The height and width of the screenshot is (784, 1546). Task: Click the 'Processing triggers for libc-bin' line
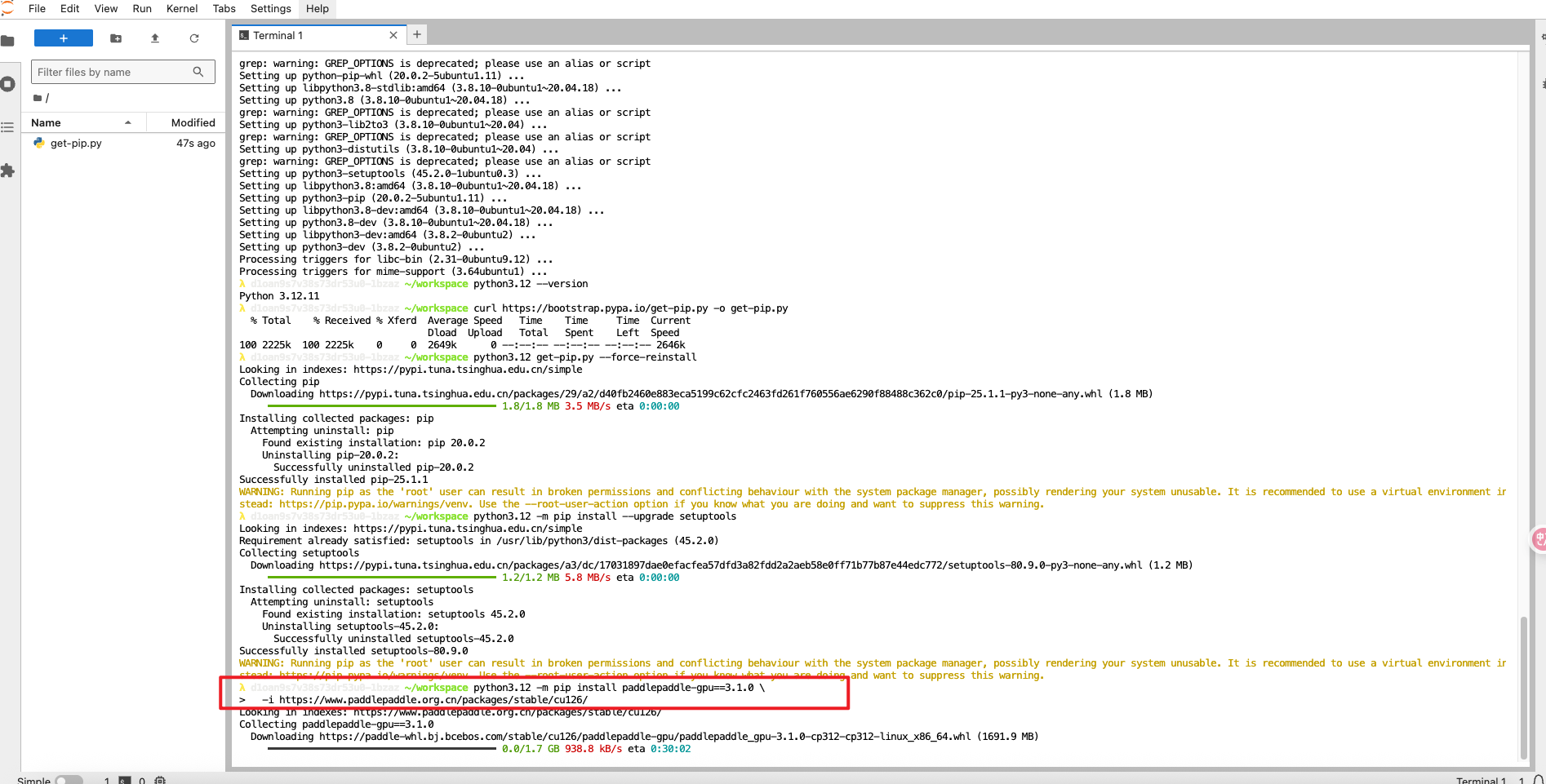pos(396,259)
